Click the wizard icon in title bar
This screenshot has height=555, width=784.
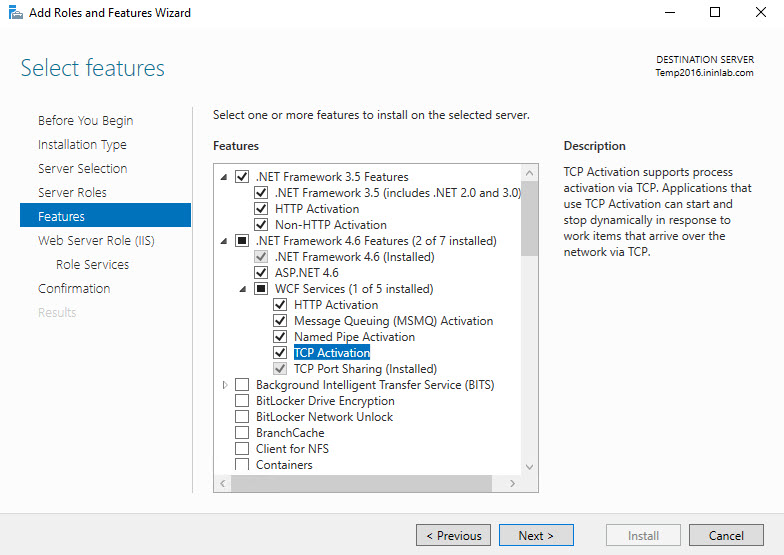tap(16, 13)
